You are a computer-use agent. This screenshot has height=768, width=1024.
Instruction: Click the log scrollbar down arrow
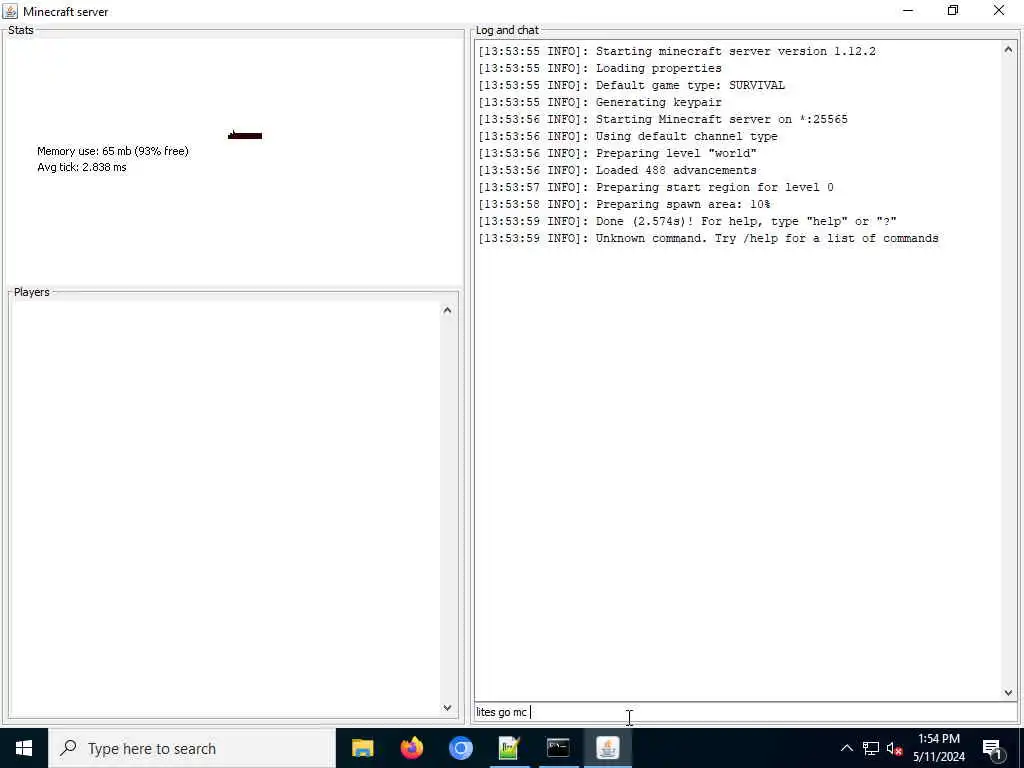[1008, 692]
